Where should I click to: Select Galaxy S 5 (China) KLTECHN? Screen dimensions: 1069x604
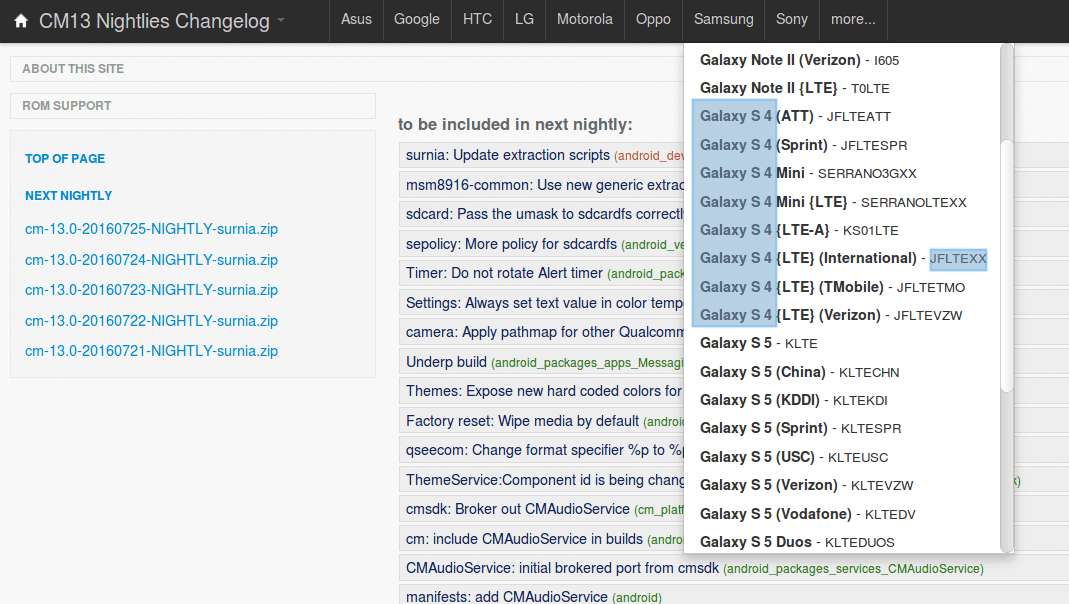(x=799, y=372)
